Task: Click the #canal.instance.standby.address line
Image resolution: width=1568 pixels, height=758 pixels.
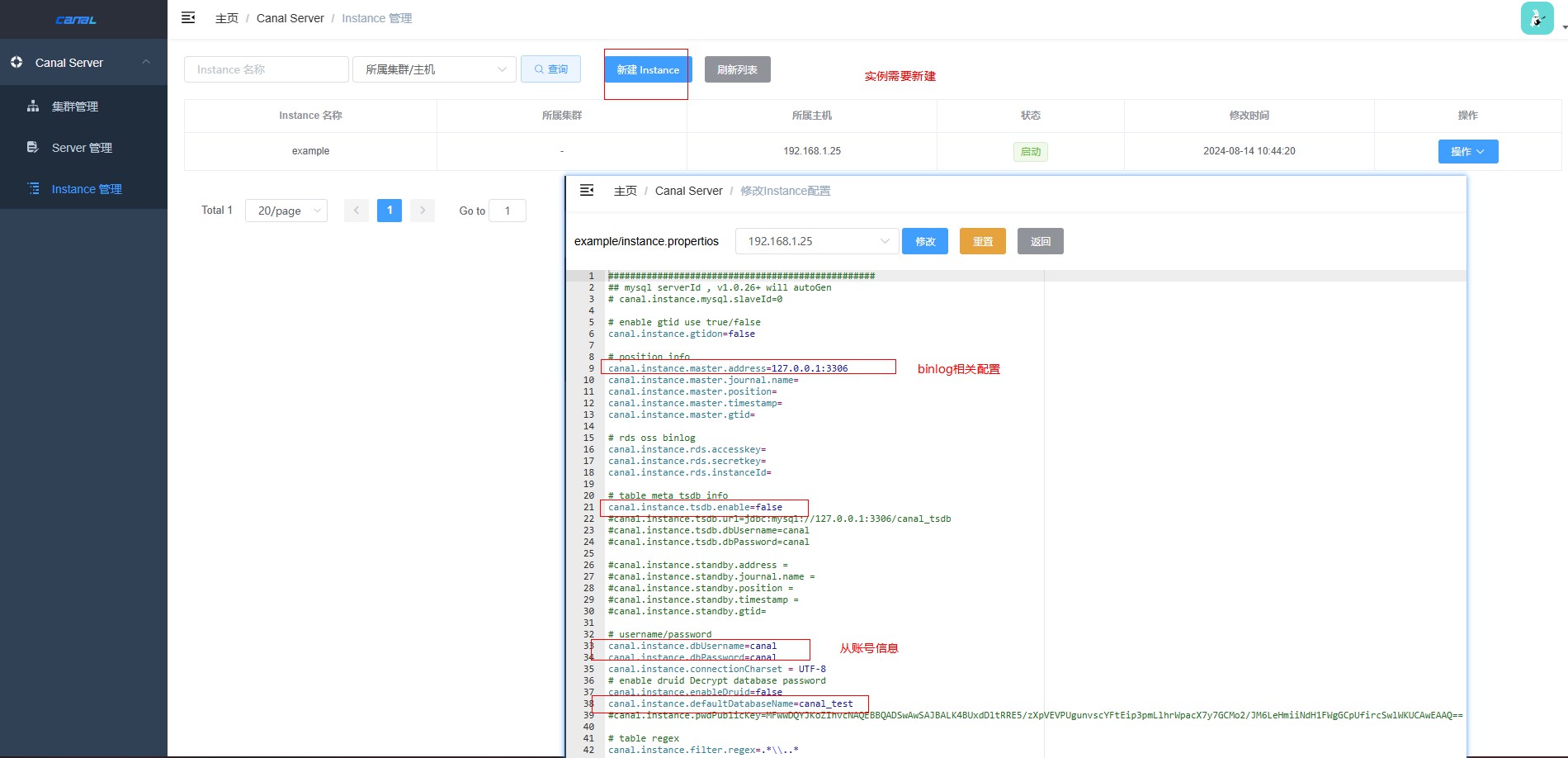Action: tap(698, 565)
